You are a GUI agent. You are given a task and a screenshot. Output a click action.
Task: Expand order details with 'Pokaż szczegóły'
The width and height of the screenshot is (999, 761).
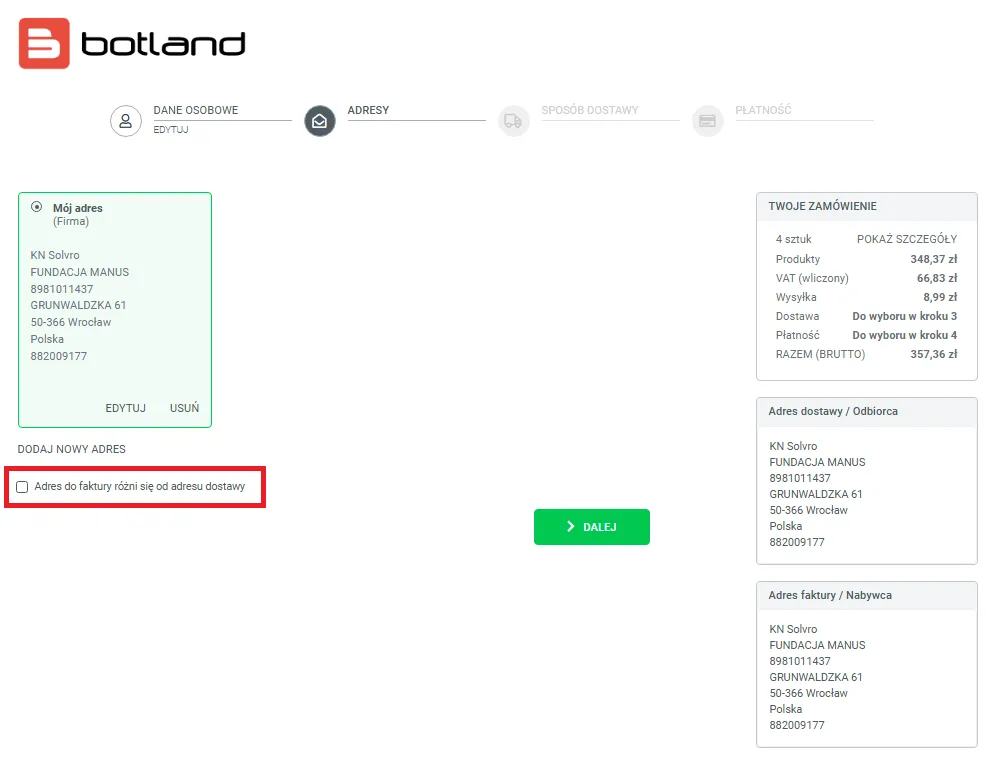(906, 239)
